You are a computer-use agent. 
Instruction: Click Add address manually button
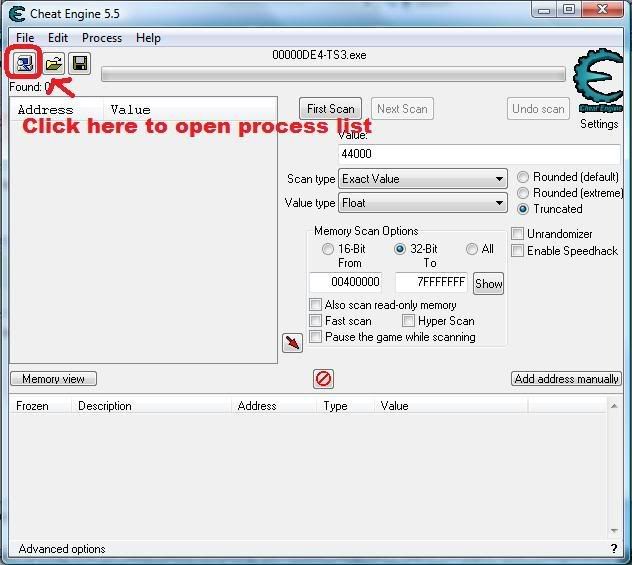coord(566,379)
